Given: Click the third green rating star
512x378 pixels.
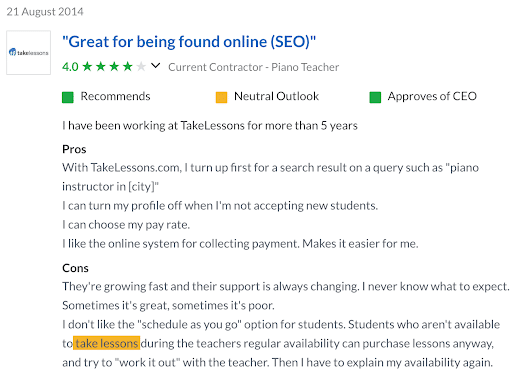Looking at the screenshot, I should [114, 66].
